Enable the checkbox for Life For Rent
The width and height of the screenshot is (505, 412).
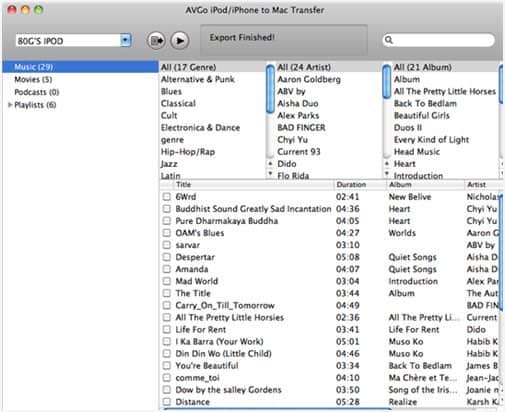pyautogui.click(x=166, y=329)
